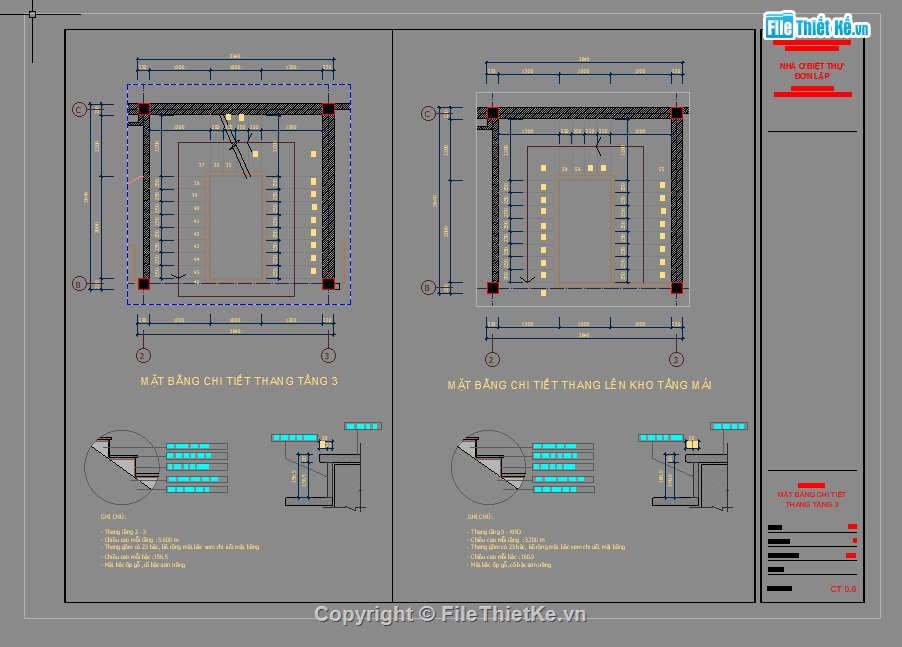
Task: Select the right note "Chiều cao mỗi bậc: 160.9"
Action: coord(501,556)
